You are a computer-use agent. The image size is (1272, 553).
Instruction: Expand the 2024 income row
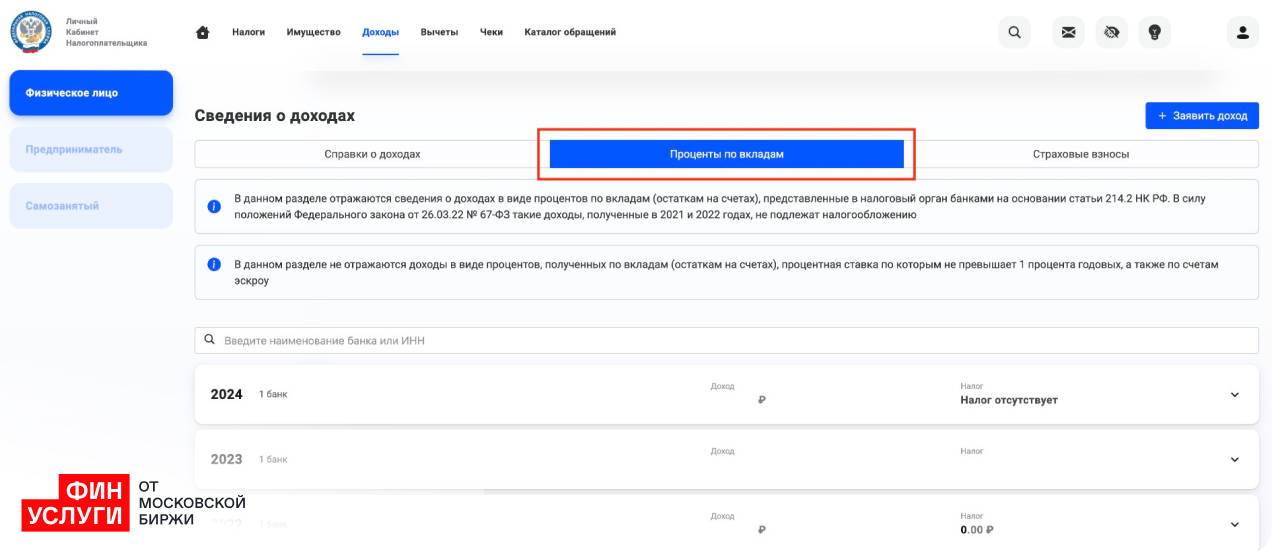(x=1234, y=395)
